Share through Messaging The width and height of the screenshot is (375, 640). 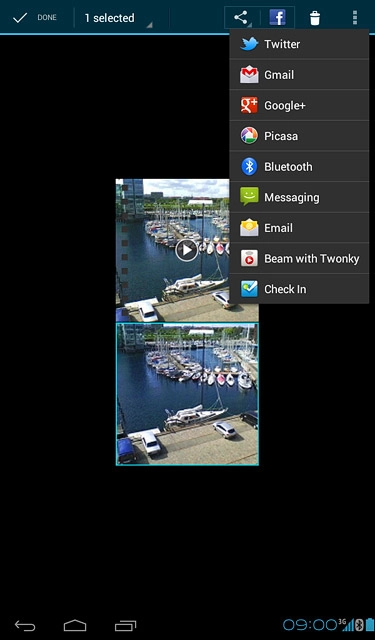300,197
